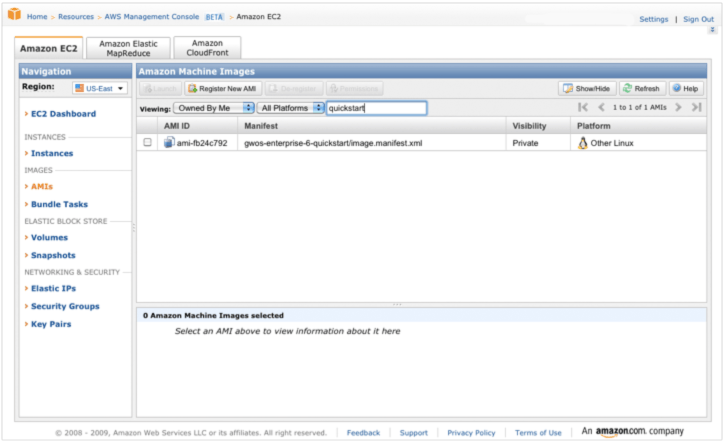Image resolution: width=724 pixels, height=441 pixels.
Task: Click the horizontal pane splitter handle
Action: [x=397, y=304]
